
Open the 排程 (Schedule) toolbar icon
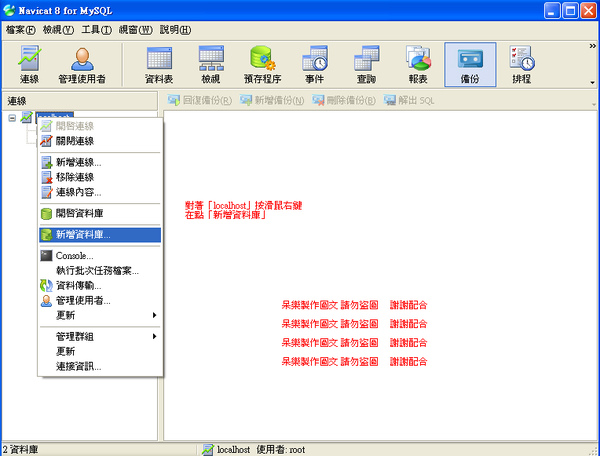(522, 64)
